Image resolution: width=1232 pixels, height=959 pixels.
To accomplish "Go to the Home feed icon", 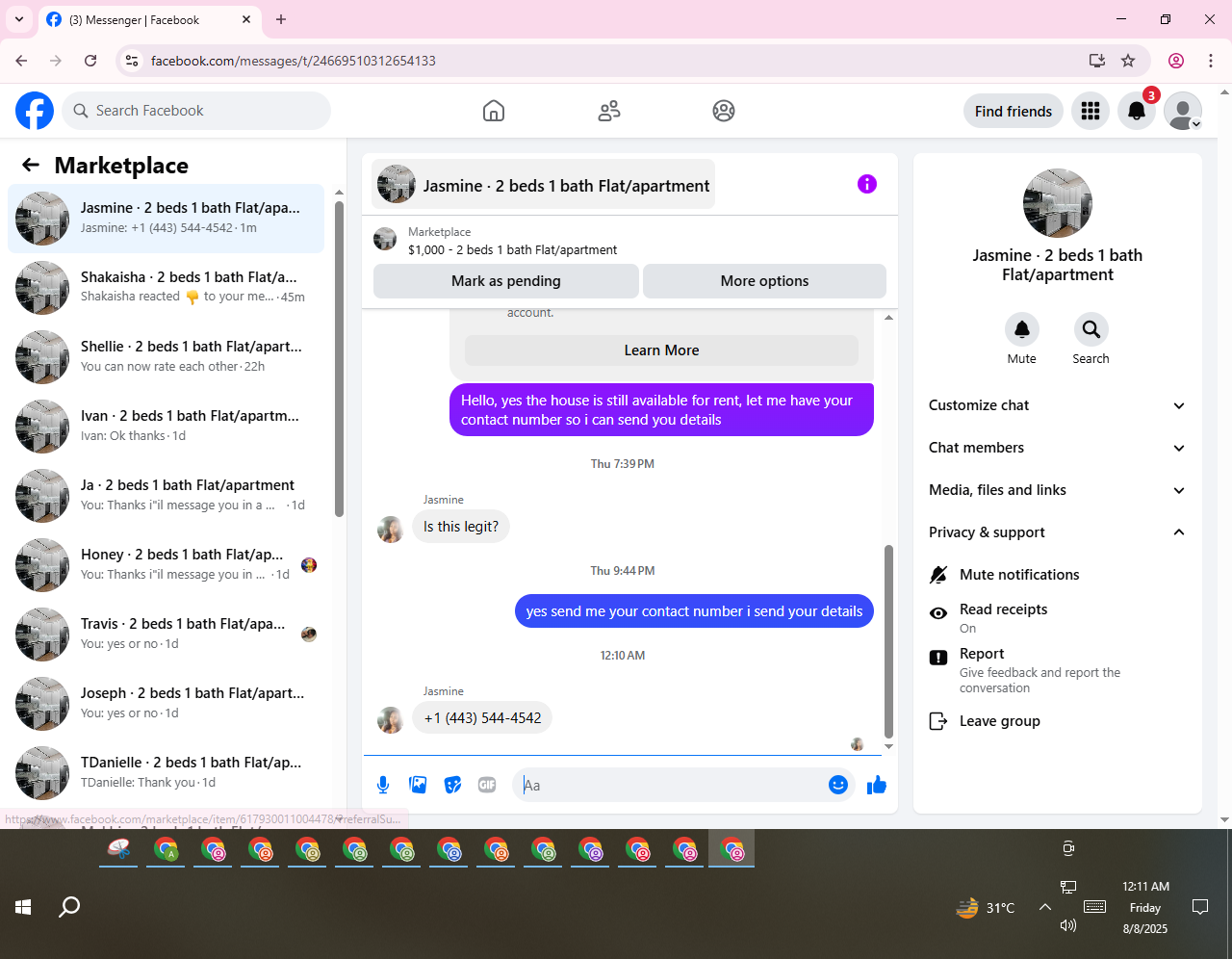I will click(494, 111).
